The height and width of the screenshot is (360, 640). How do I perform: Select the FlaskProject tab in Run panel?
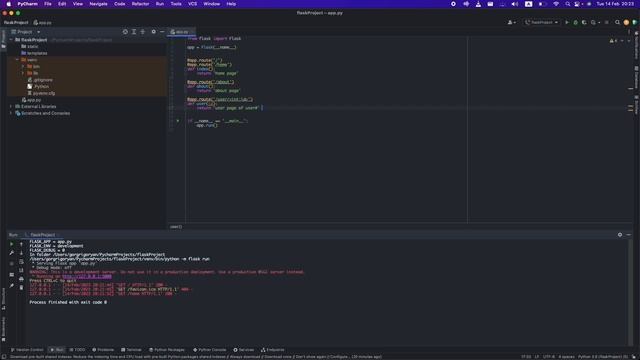(x=42, y=235)
